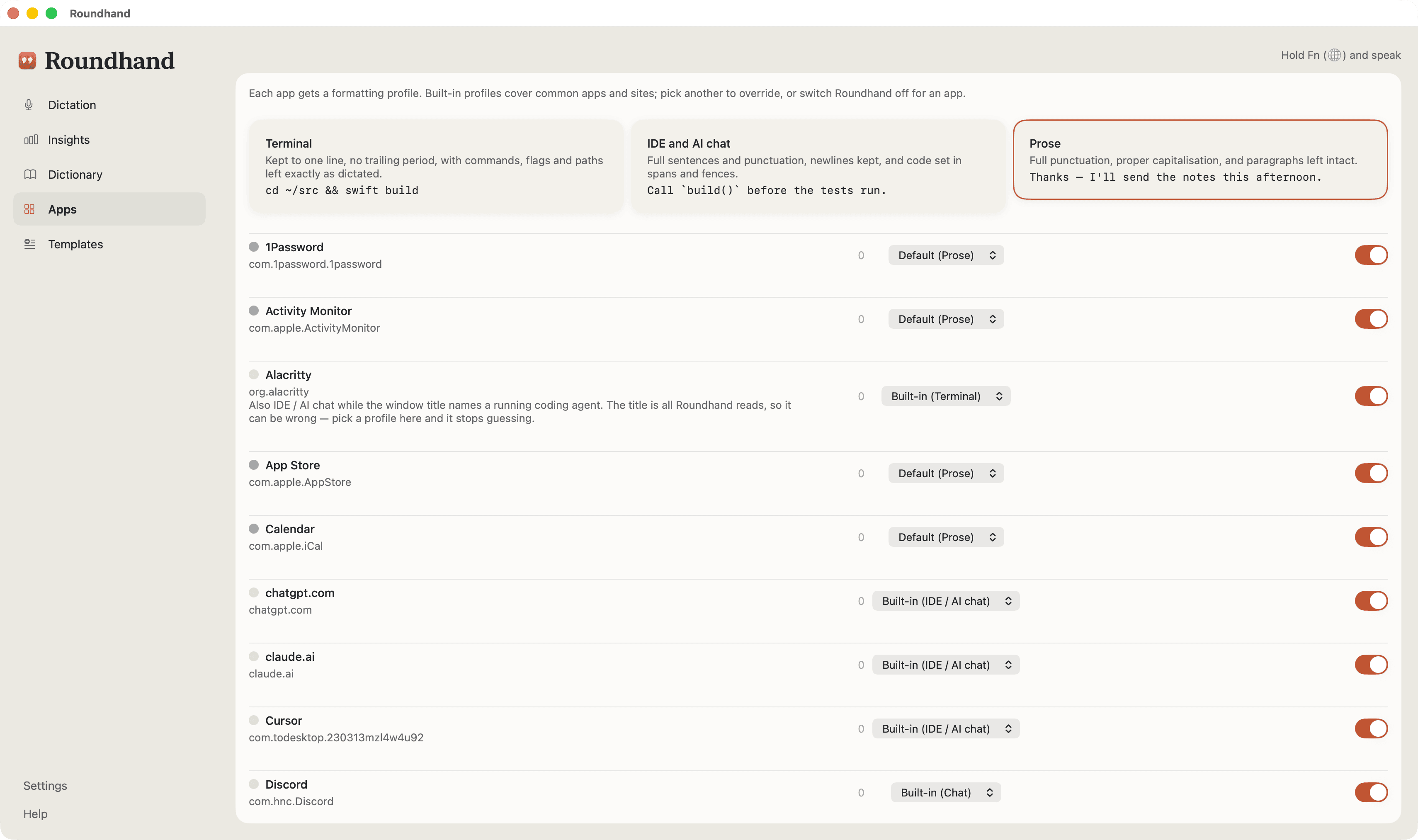Select the Terminal profile card
Viewport: 1418px width, 840px height.
tap(436, 166)
